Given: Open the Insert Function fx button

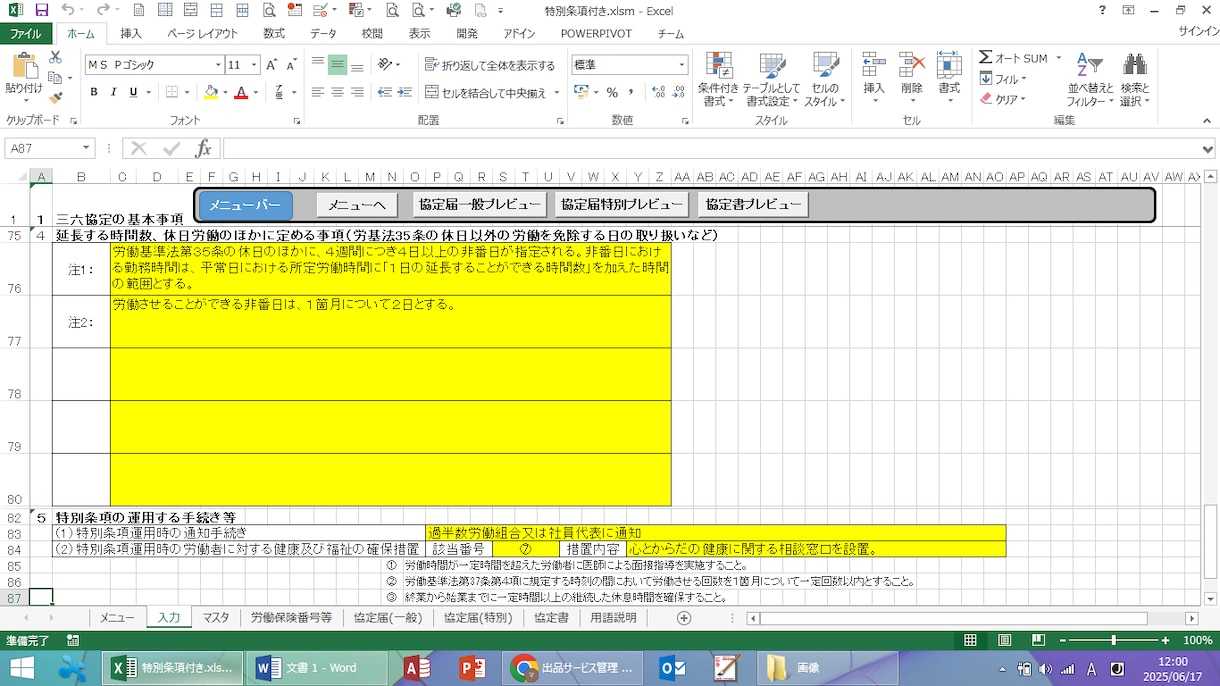Looking at the screenshot, I should pos(203,149).
